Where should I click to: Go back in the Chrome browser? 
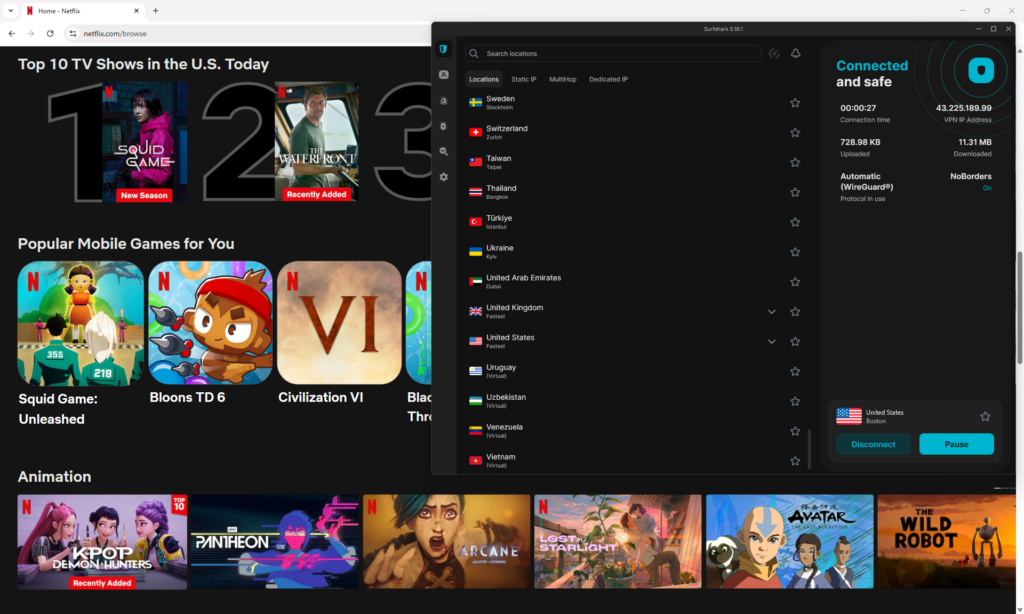point(12,33)
